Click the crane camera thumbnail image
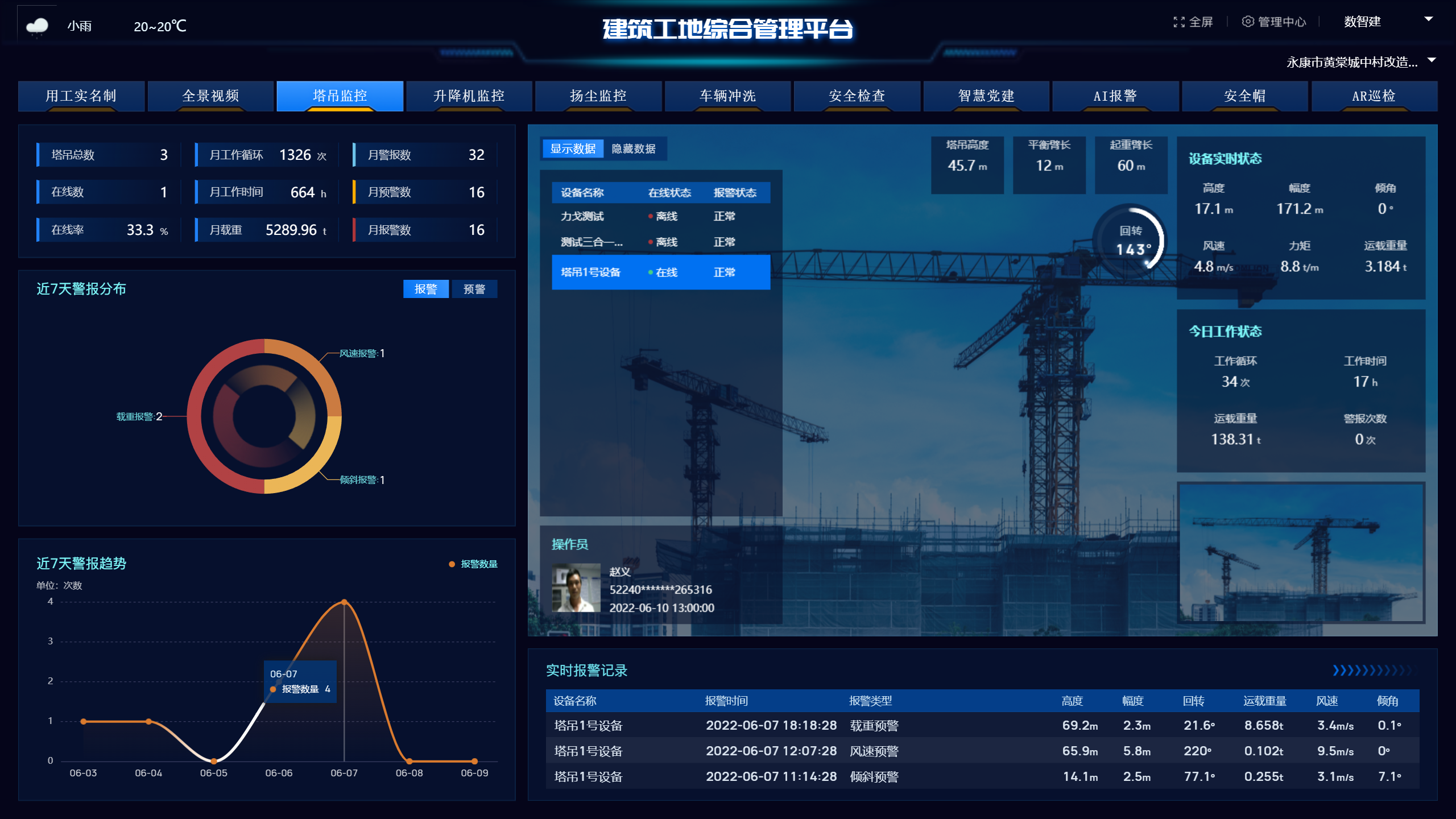The width and height of the screenshot is (1456, 819). click(1300, 552)
